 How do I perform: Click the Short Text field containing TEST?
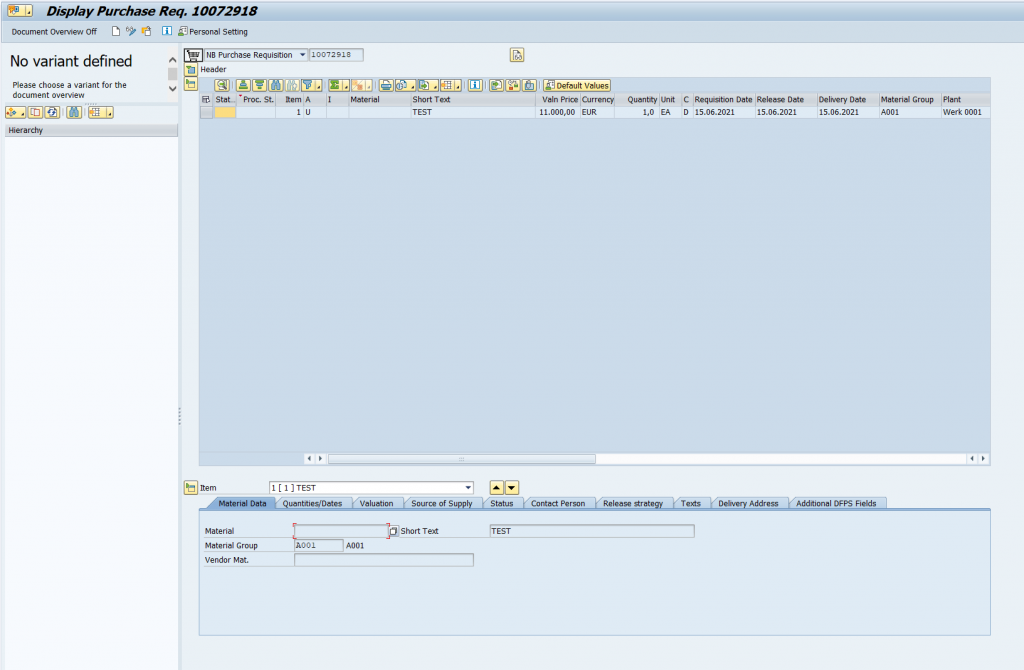(592, 531)
